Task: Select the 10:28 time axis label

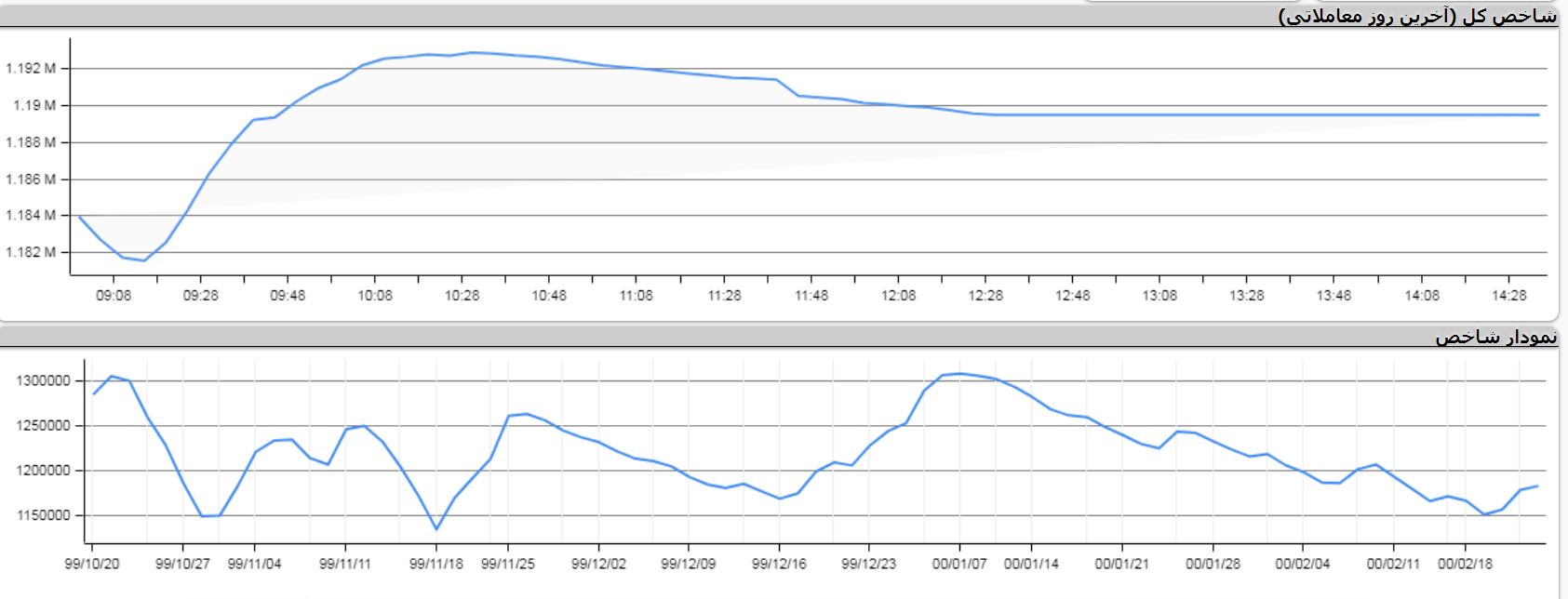Action: click(x=462, y=296)
